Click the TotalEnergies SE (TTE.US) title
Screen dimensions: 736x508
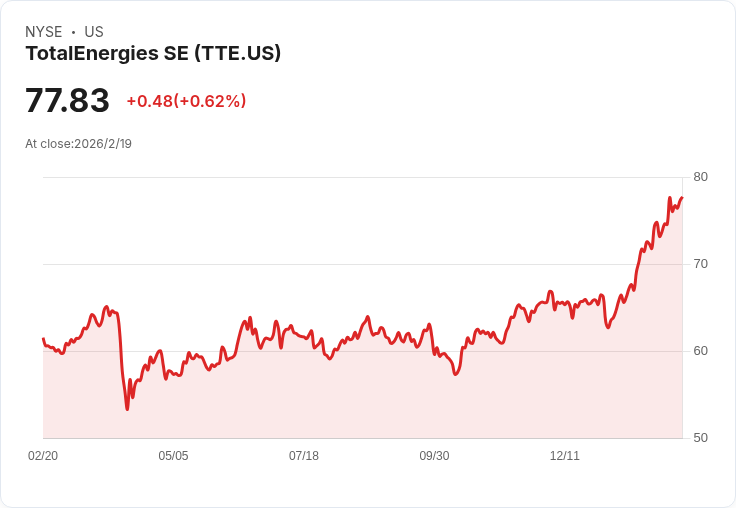pos(153,54)
